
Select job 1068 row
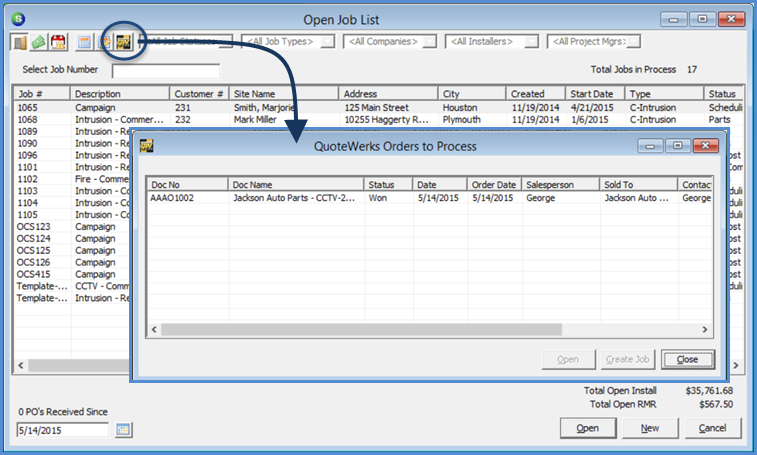pos(378,119)
